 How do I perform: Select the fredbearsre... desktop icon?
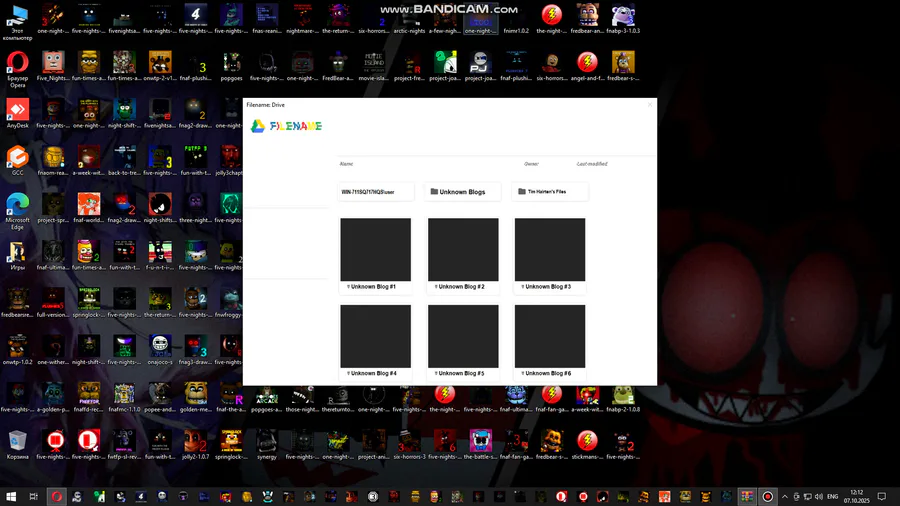(x=17, y=302)
